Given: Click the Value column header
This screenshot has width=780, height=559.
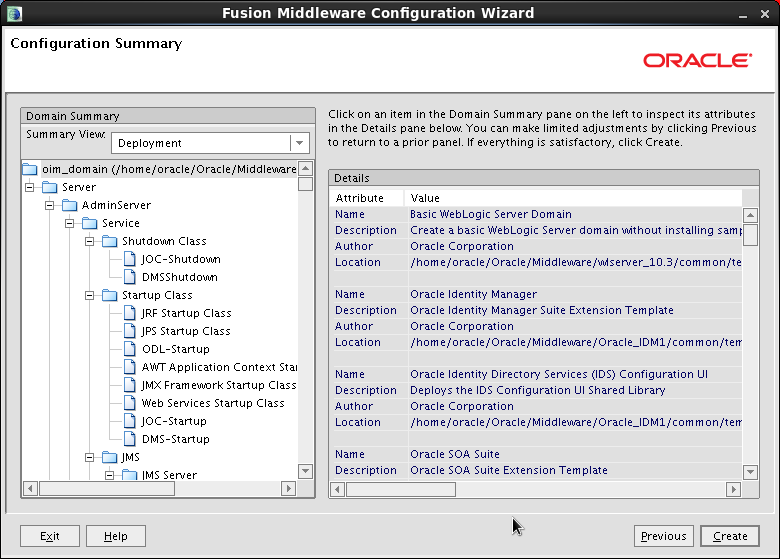Looking at the screenshot, I should (x=573, y=198).
